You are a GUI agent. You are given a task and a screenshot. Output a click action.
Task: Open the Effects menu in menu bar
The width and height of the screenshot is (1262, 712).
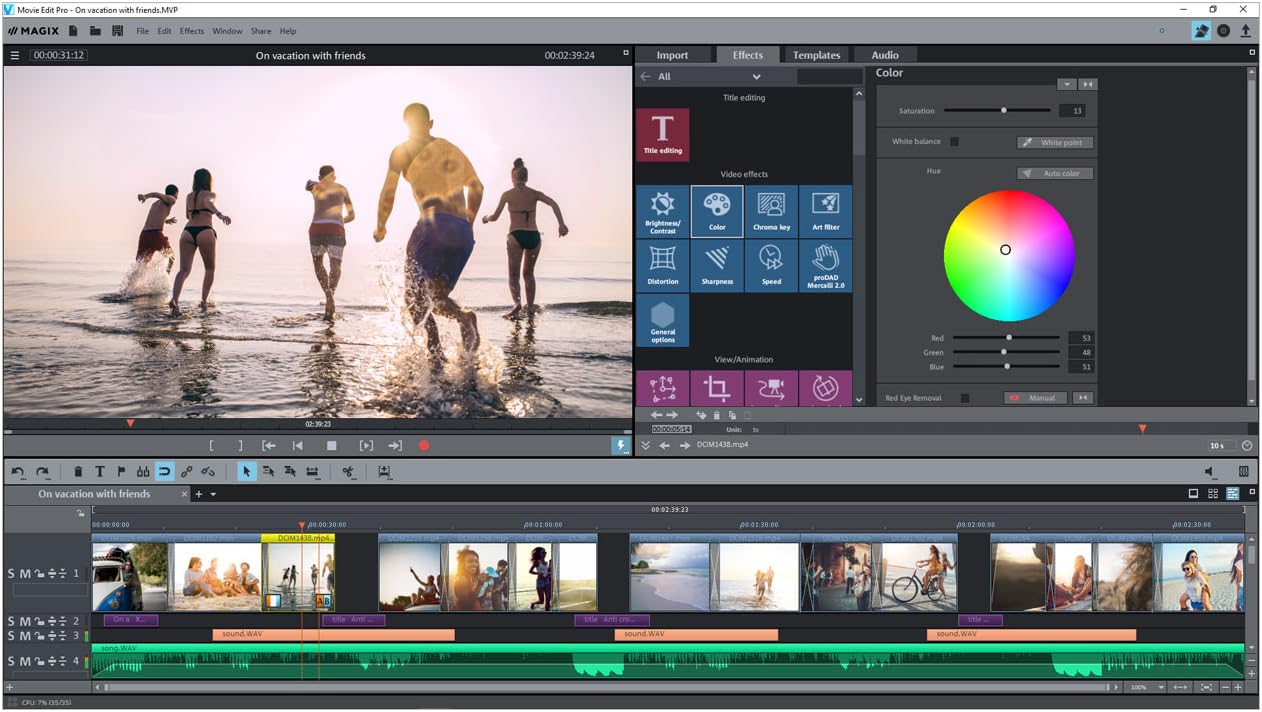tap(191, 31)
